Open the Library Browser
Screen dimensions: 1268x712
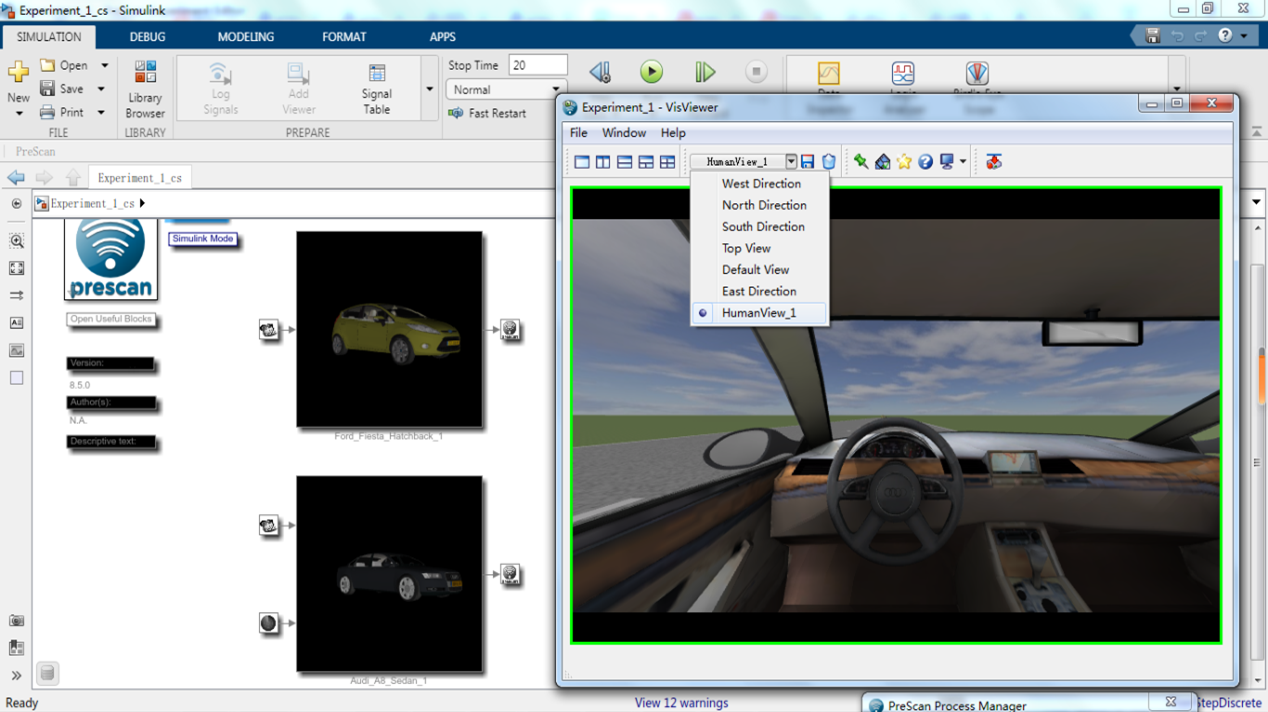145,89
